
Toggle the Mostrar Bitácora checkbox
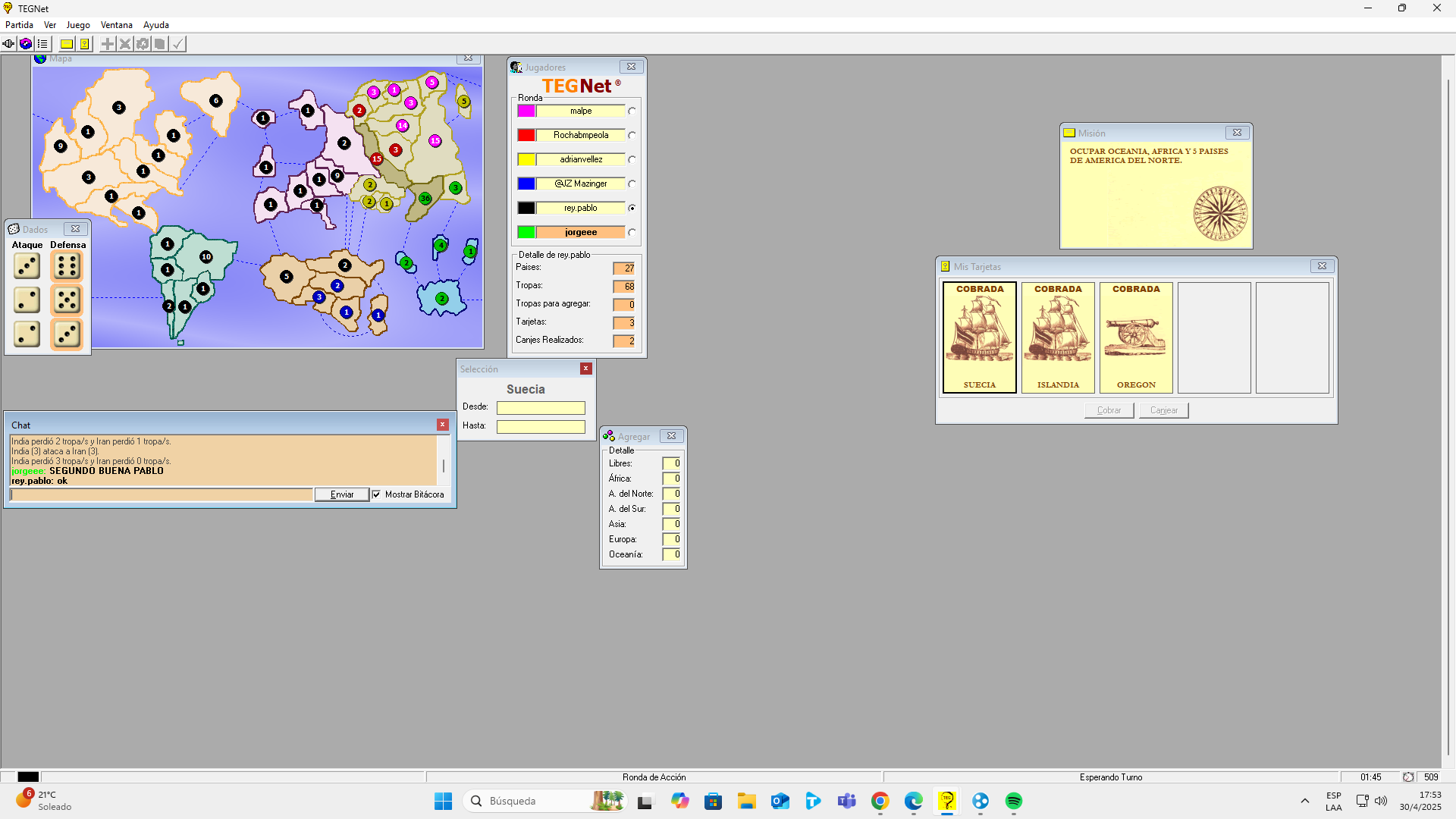point(376,494)
